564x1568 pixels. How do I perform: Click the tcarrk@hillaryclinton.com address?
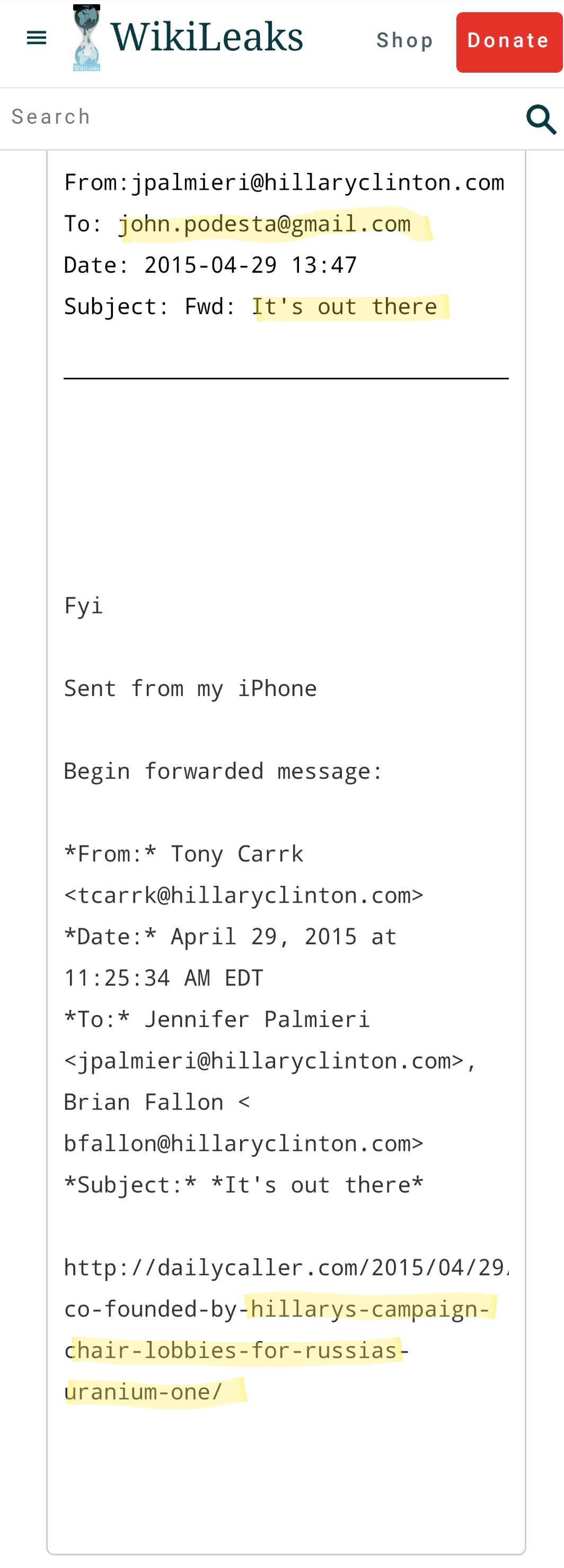(x=244, y=895)
